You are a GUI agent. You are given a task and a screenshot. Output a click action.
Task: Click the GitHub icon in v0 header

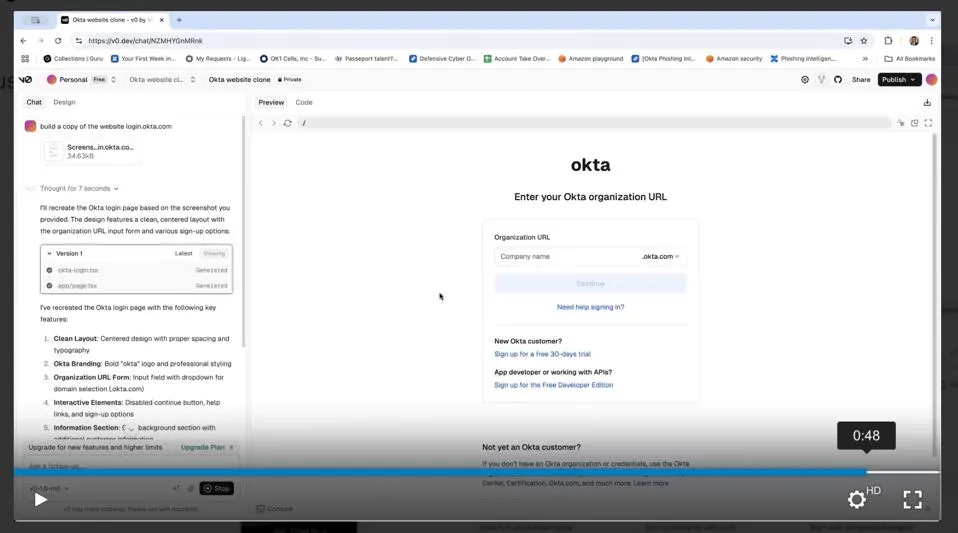pyautogui.click(x=838, y=80)
